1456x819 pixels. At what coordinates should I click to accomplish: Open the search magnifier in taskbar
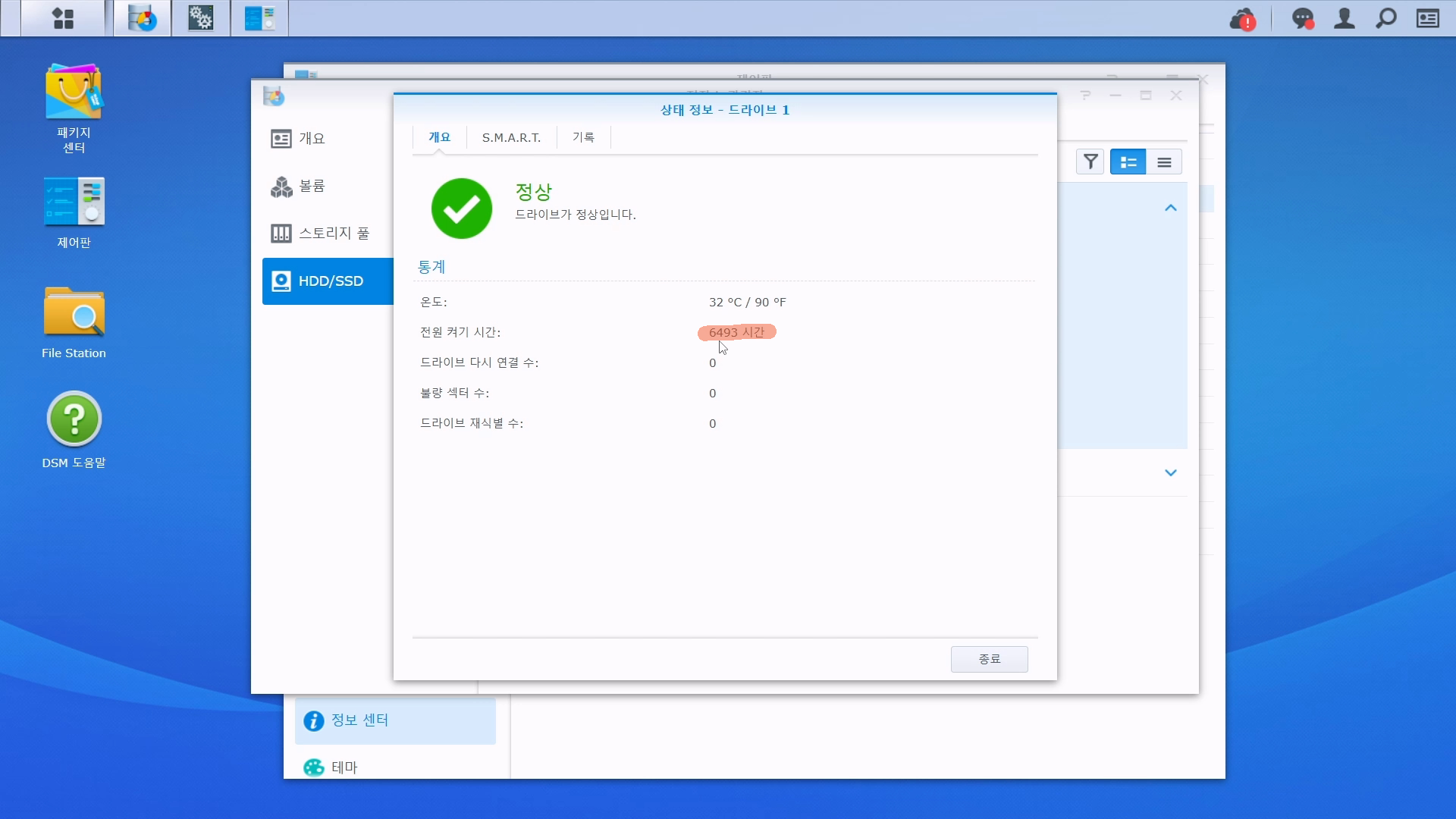[1385, 18]
